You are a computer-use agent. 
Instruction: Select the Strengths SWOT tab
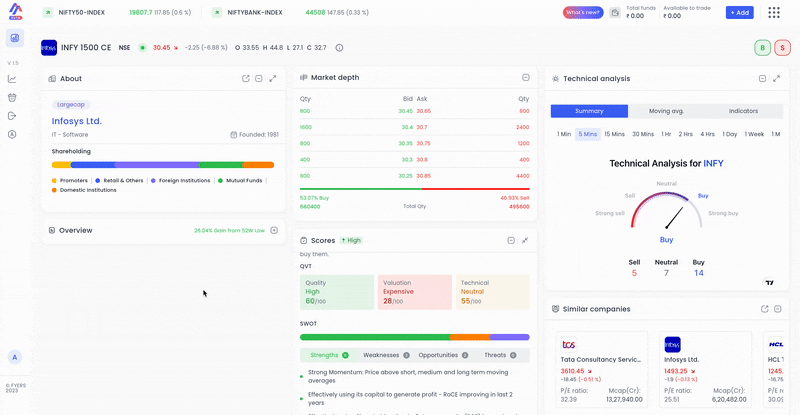tap(329, 355)
